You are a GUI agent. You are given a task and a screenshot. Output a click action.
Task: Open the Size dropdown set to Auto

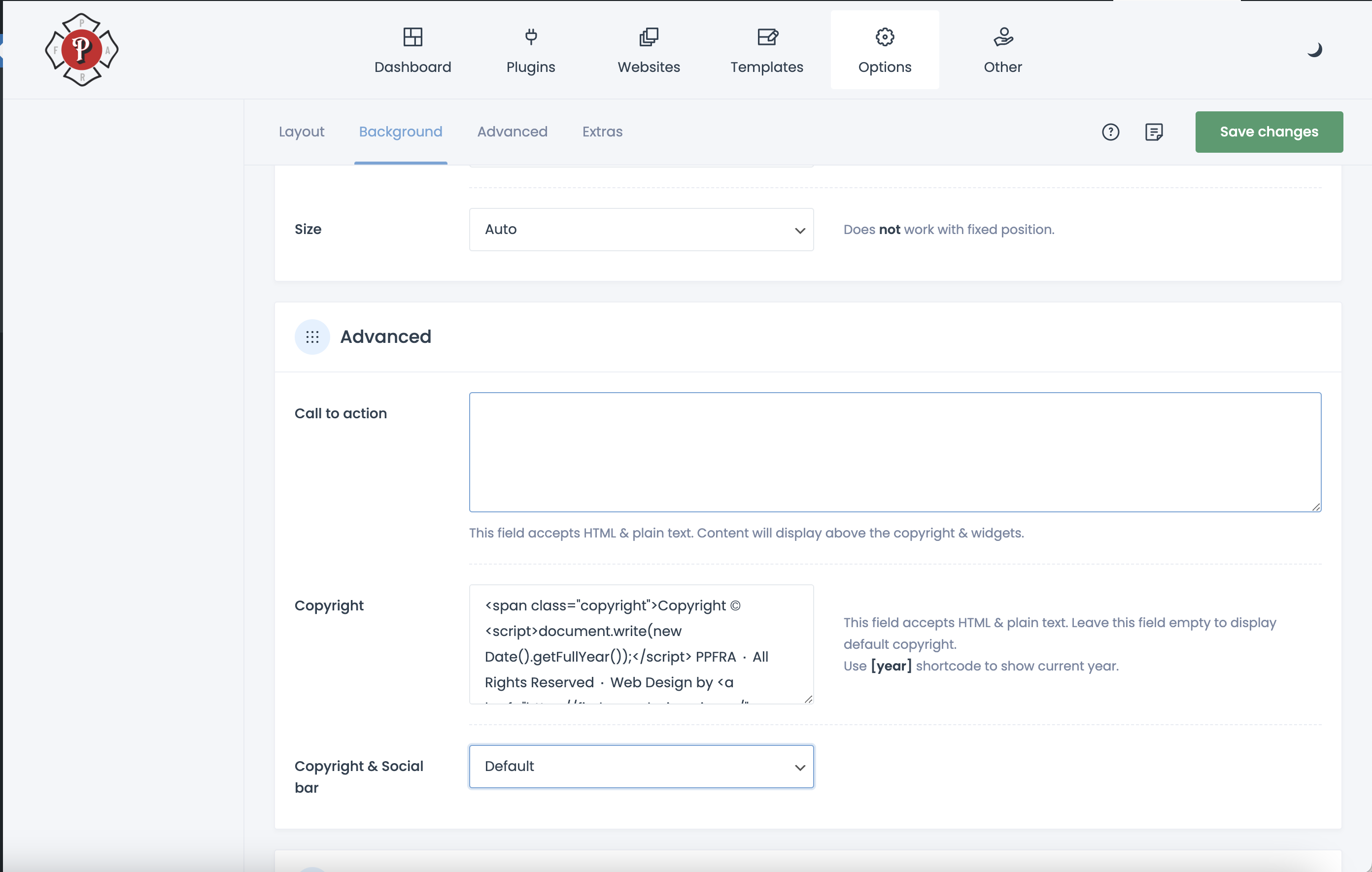tap(641, 230)
